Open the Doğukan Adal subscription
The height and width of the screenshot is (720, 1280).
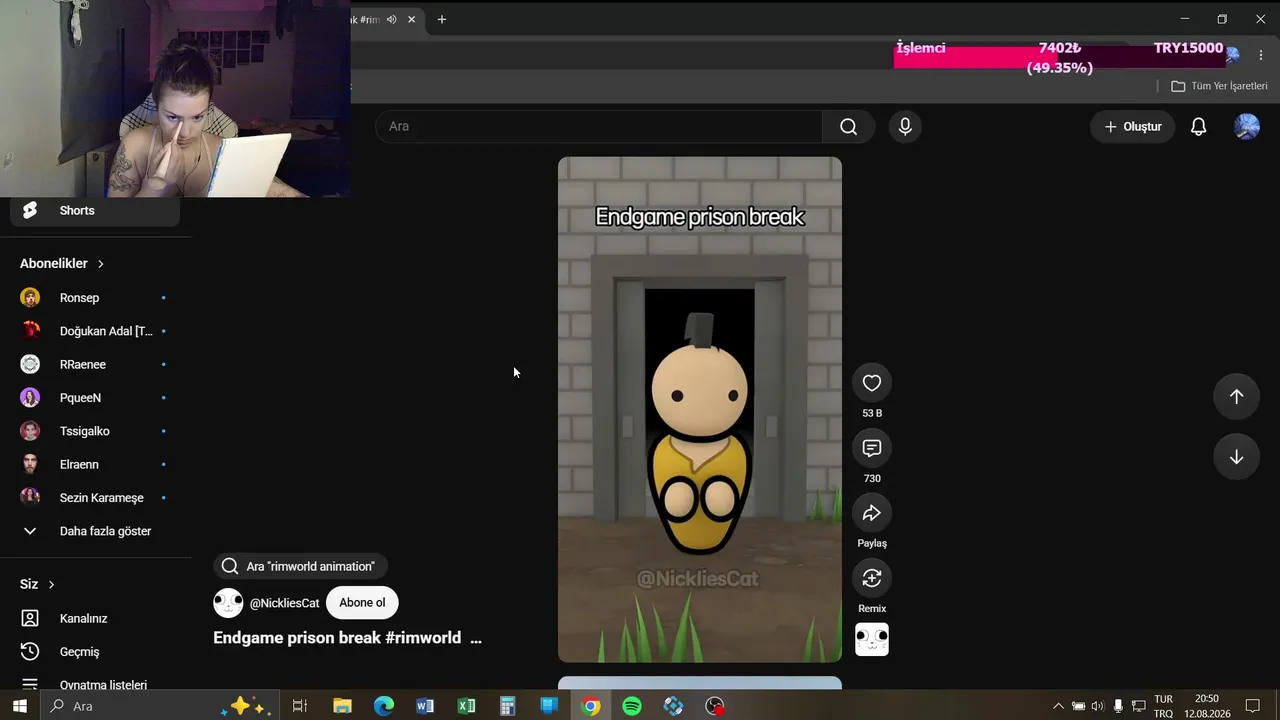point(95,331)
